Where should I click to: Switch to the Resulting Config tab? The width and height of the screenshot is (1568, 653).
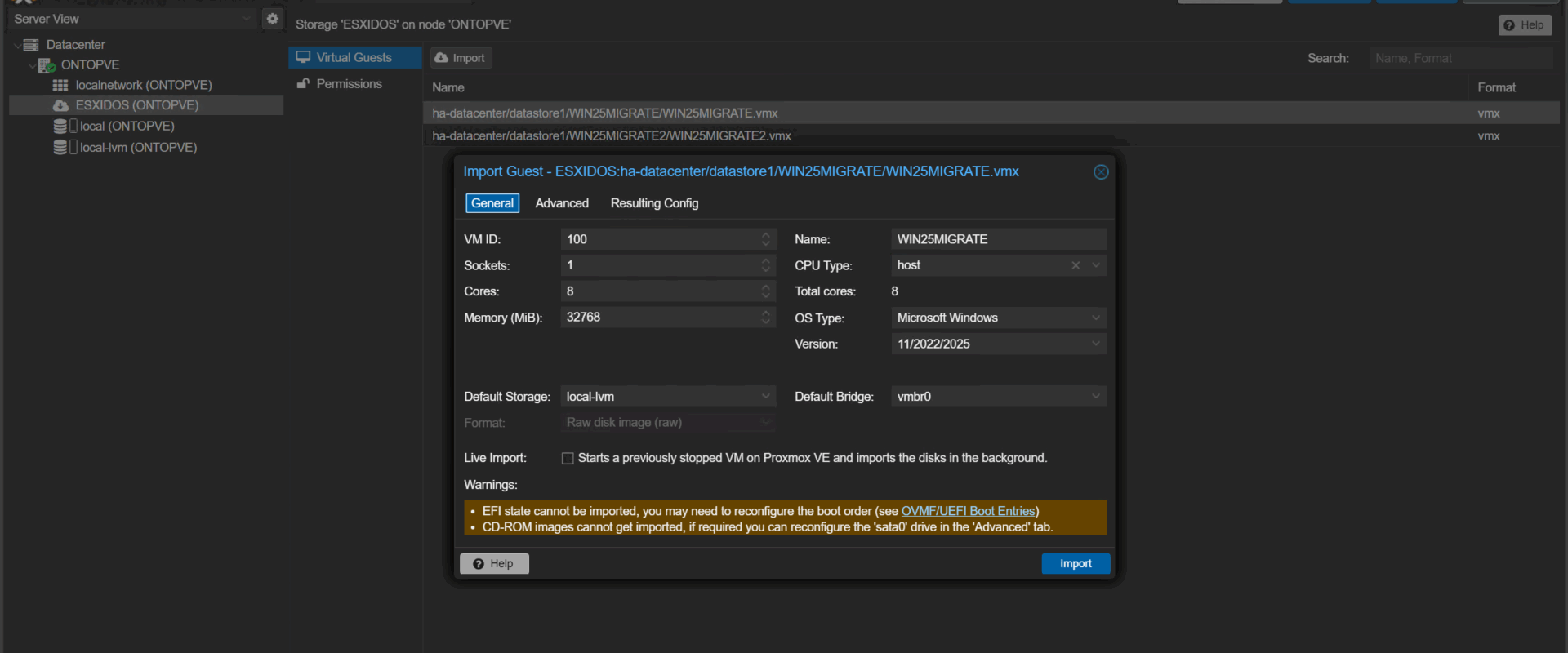(654, 203)
